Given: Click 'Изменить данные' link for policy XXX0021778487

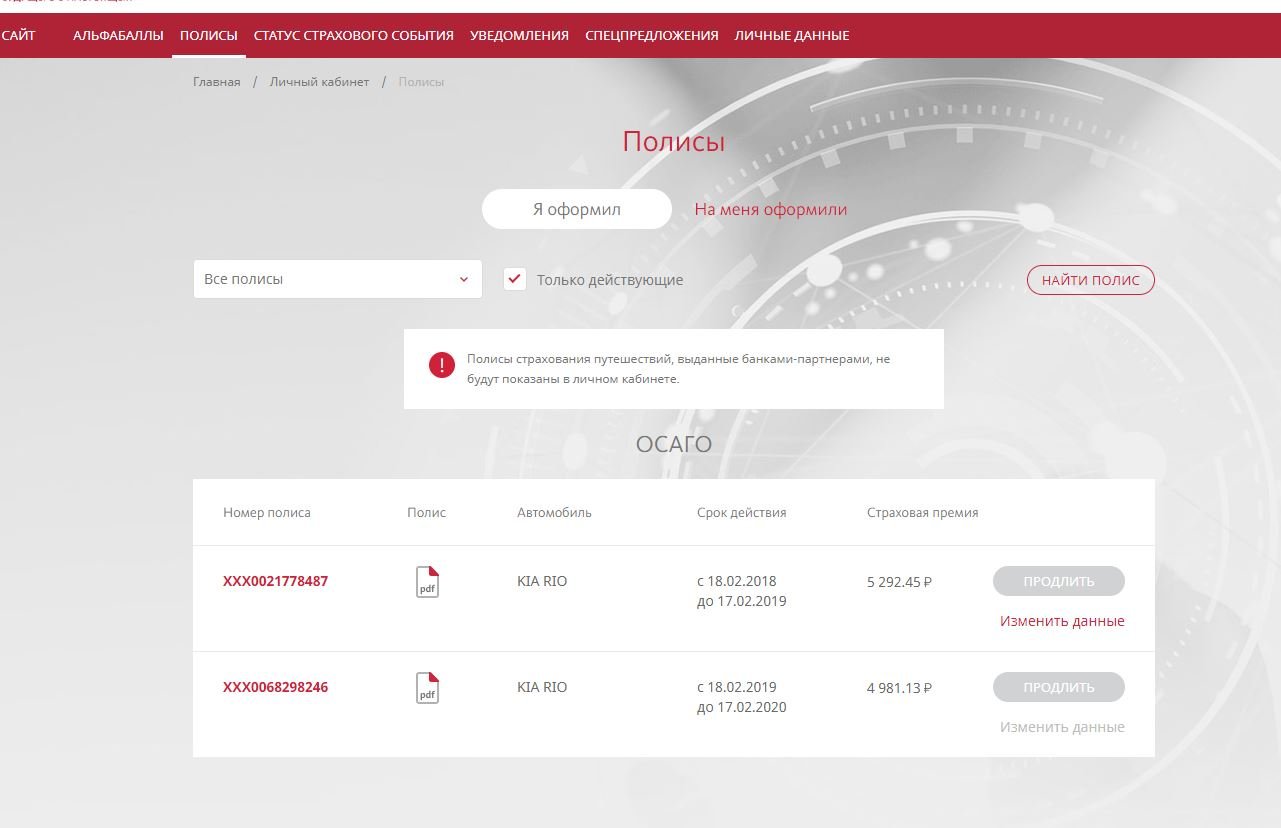Looking at the screenshot, I should click(x=1061, y=621).
